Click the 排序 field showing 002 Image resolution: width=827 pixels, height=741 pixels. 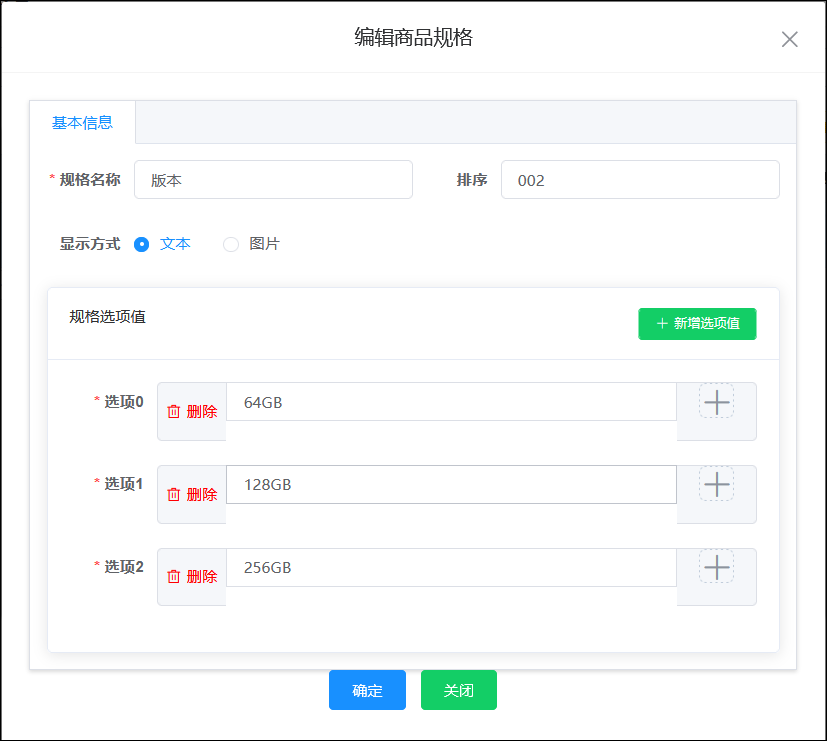tap(640, 180)
